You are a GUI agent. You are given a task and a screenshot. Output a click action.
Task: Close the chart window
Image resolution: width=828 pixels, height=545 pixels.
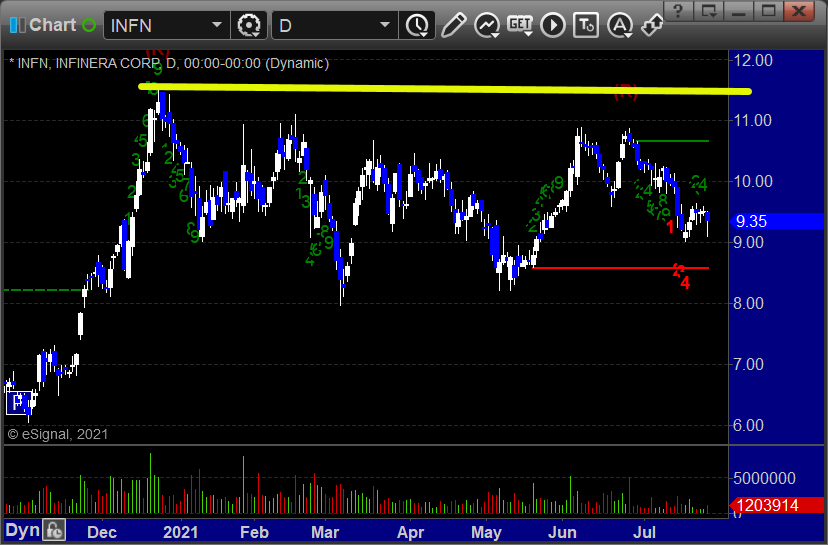(x=799, y=11)
